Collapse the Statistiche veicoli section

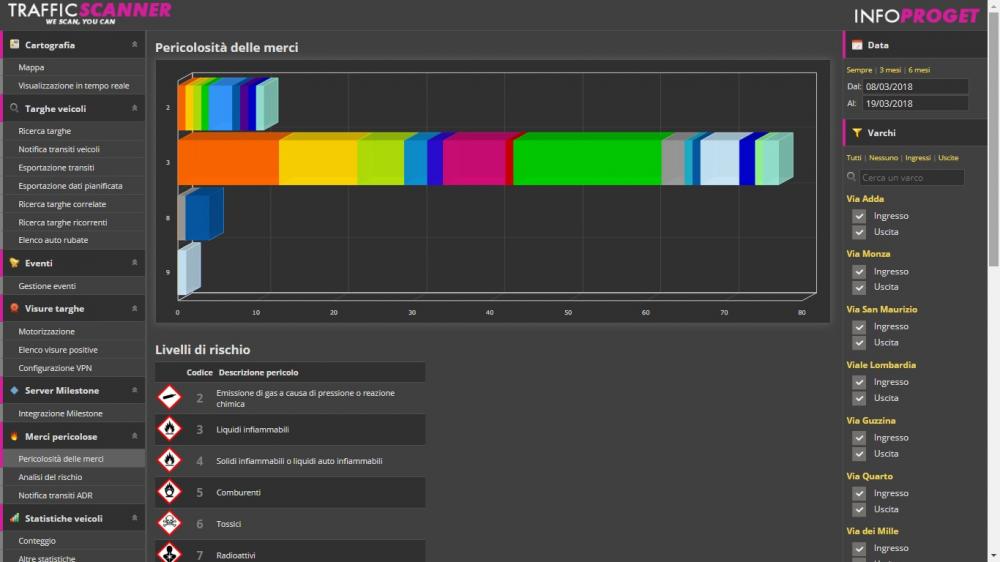(x=134, y=519)
